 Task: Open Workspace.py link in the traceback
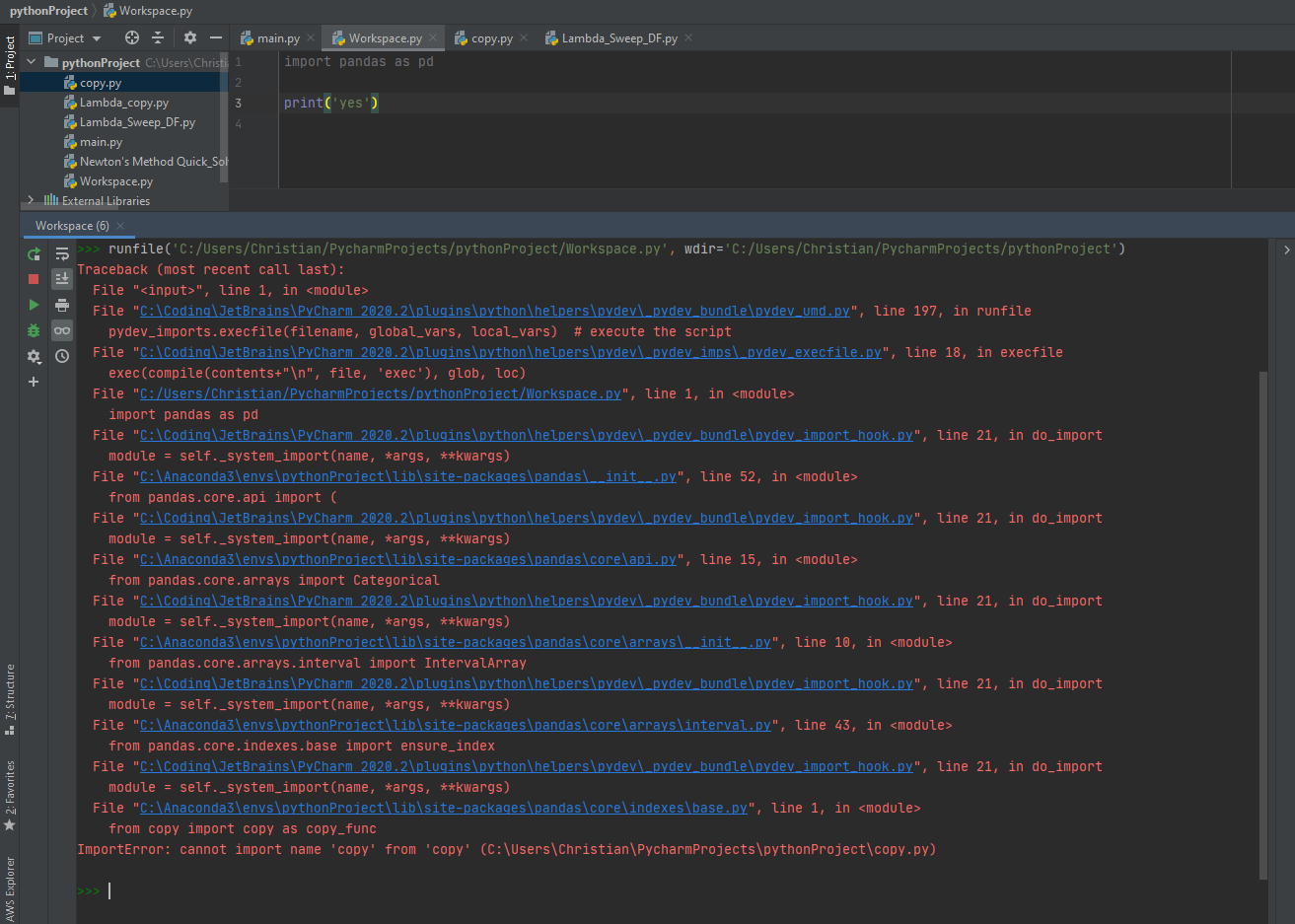tap(381, 393)
